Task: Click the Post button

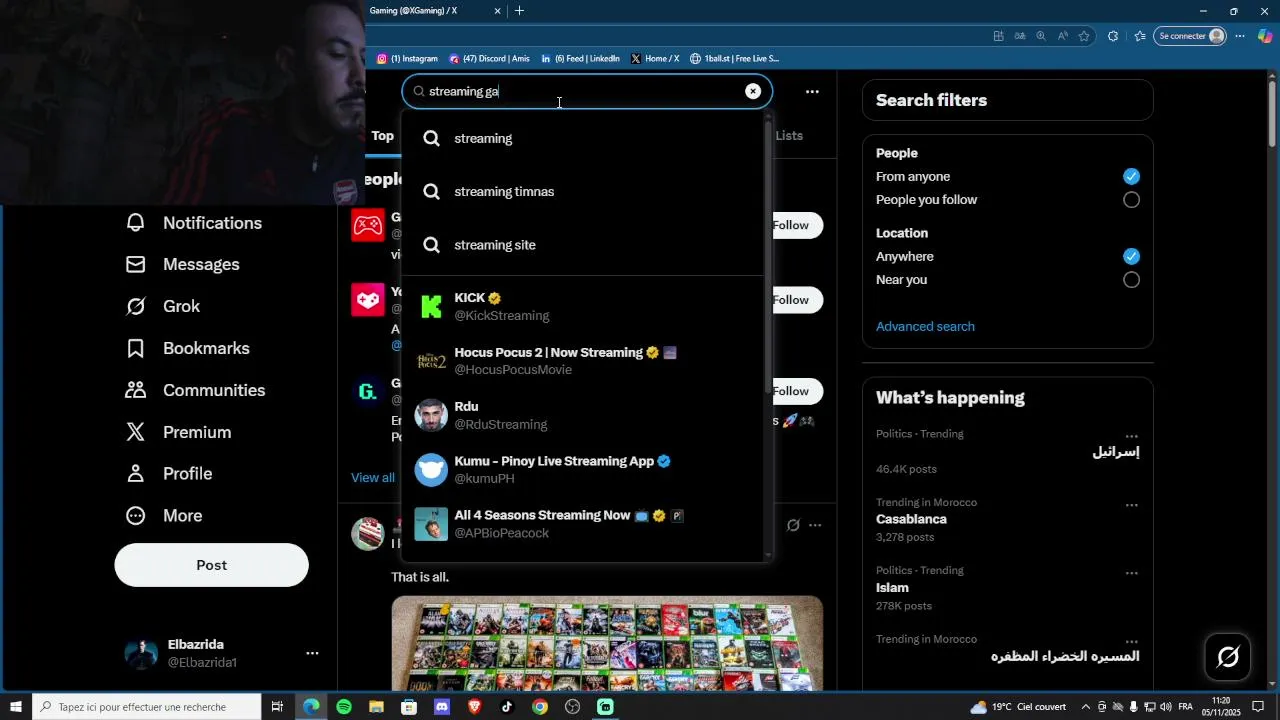Action: [x=211, y=565]
